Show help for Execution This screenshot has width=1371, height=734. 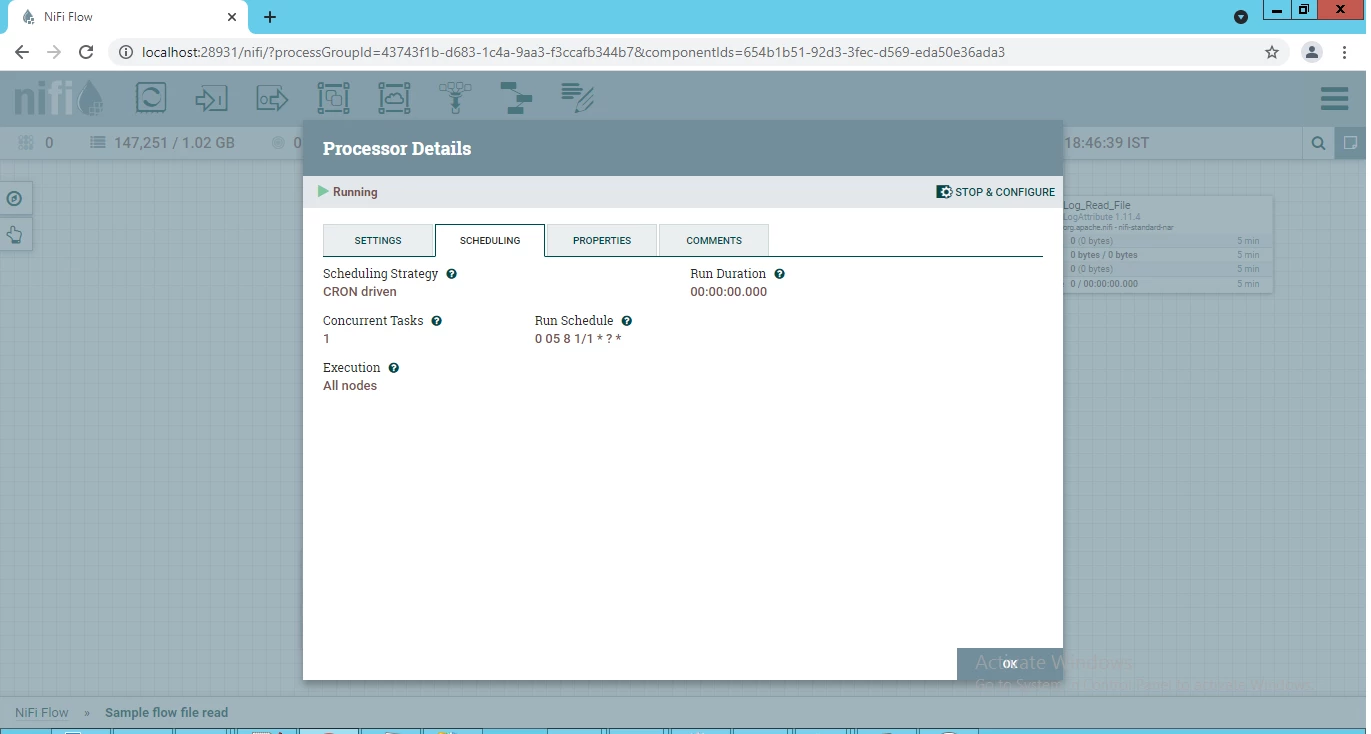pyautogui.click(x=393, y=368)
